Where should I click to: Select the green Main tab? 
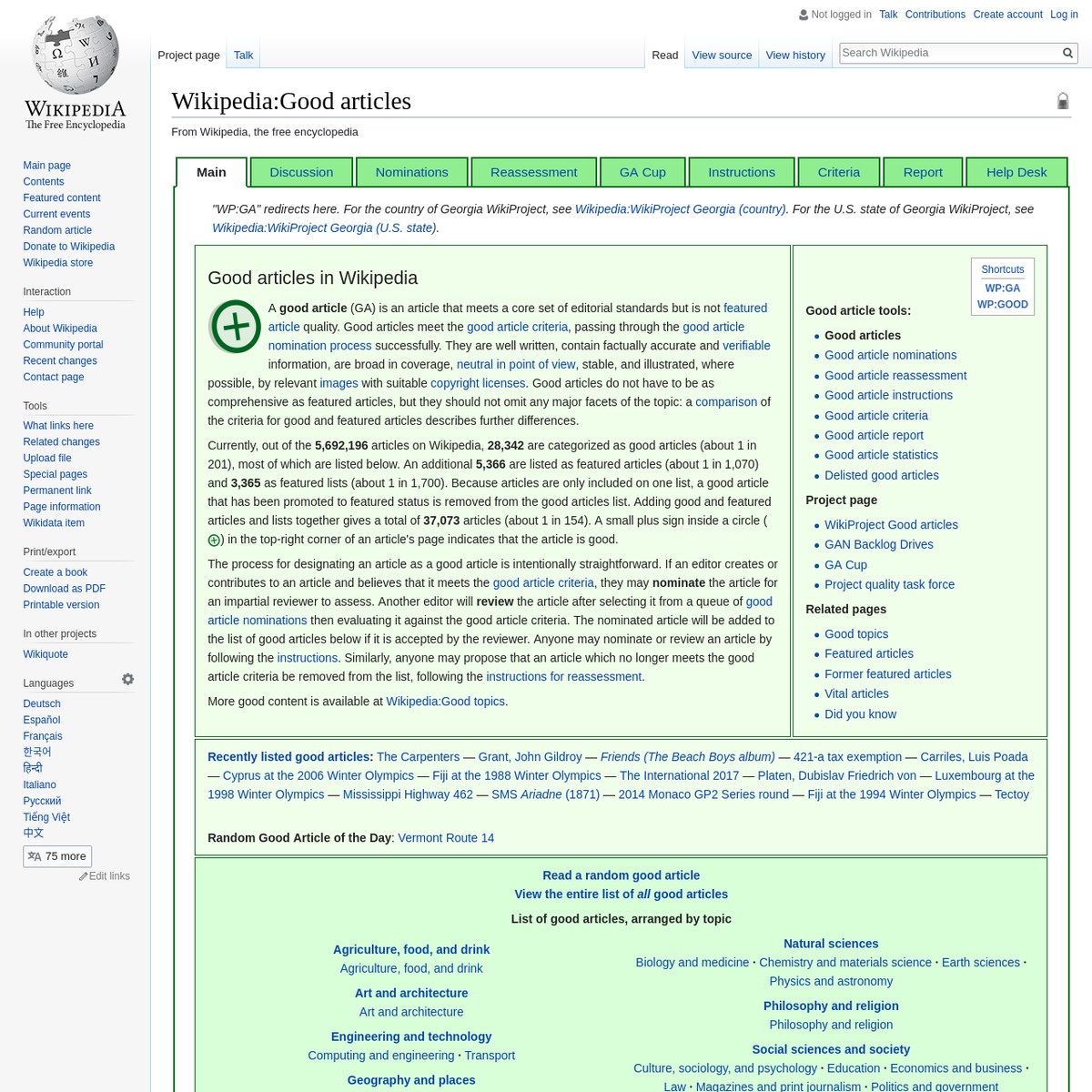(x=211, y=172)
